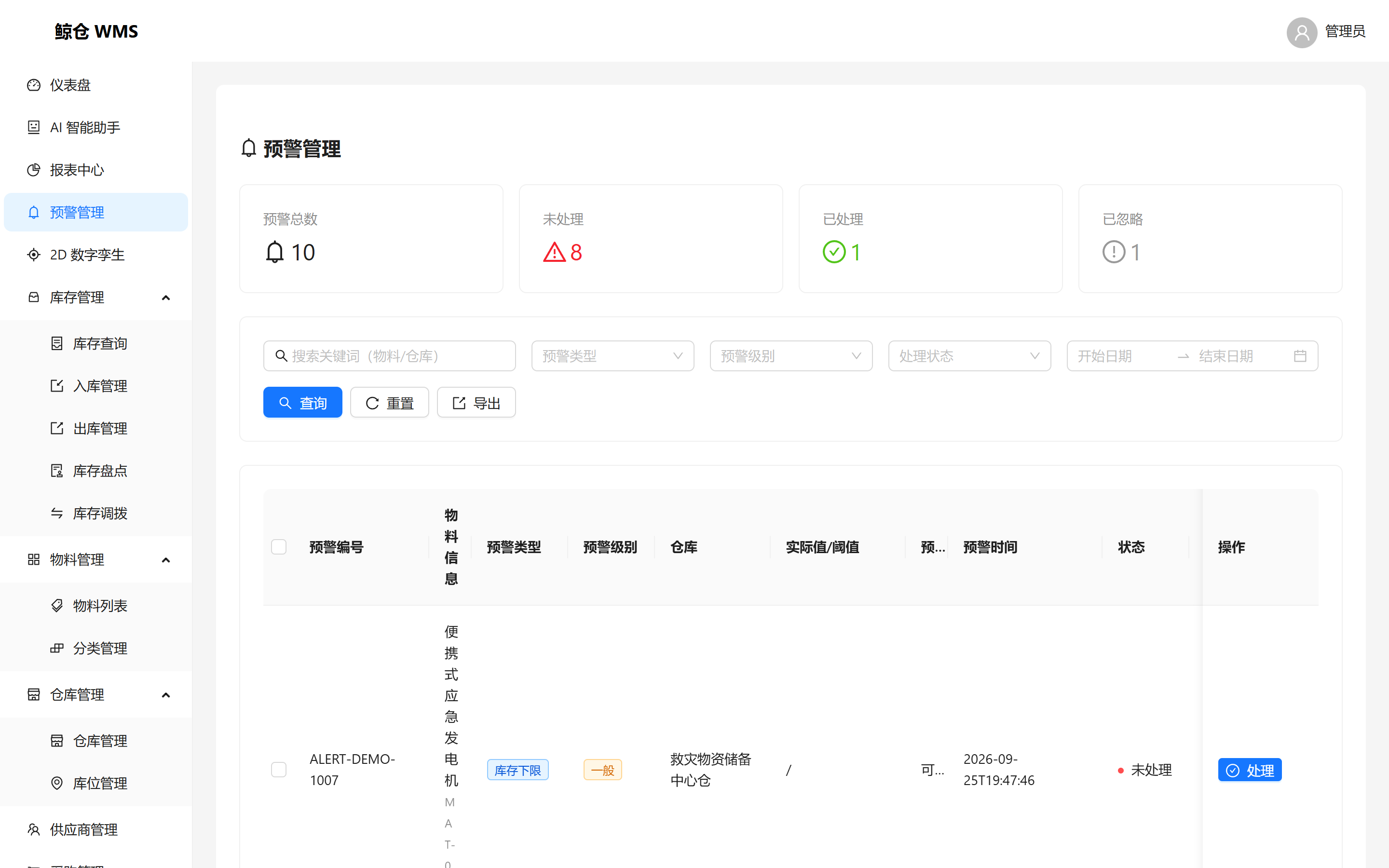Image resolution: width=1389 pixels, height=868 pixels.
Task: Click the administrator avatar icon
Action: pyautogui.click(x=1302, y=32)
